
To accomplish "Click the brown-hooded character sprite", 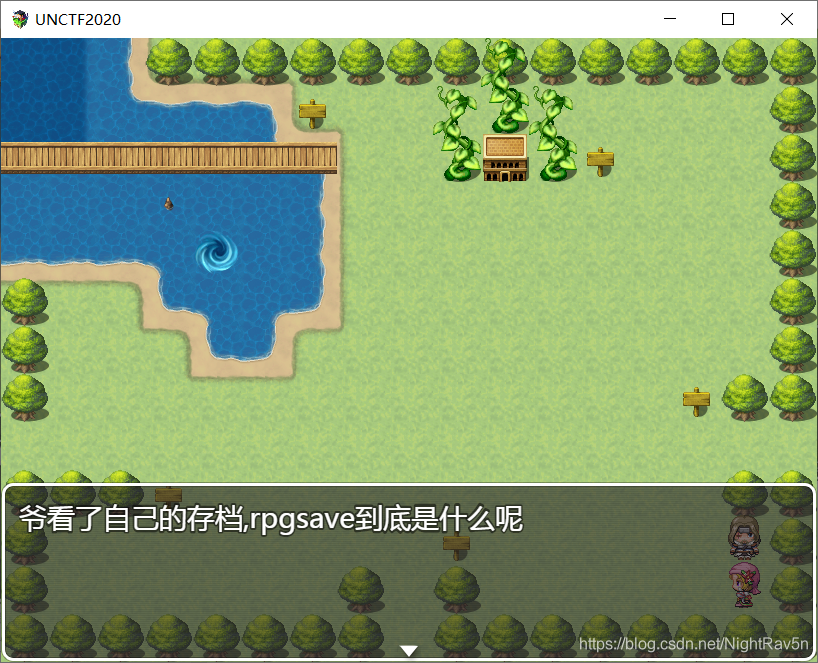I will point(744,537).
